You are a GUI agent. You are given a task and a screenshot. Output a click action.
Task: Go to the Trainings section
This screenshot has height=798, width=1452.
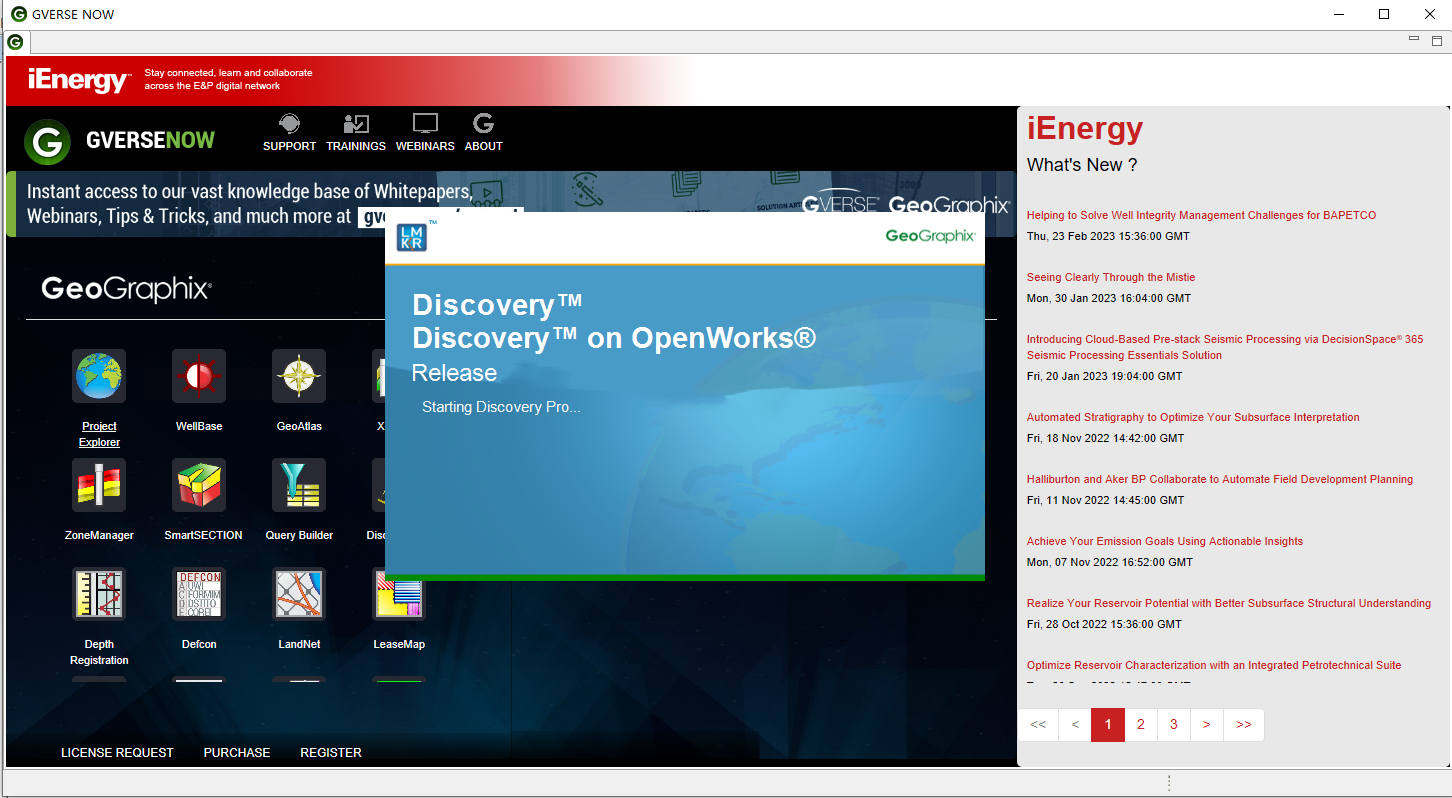356,132
